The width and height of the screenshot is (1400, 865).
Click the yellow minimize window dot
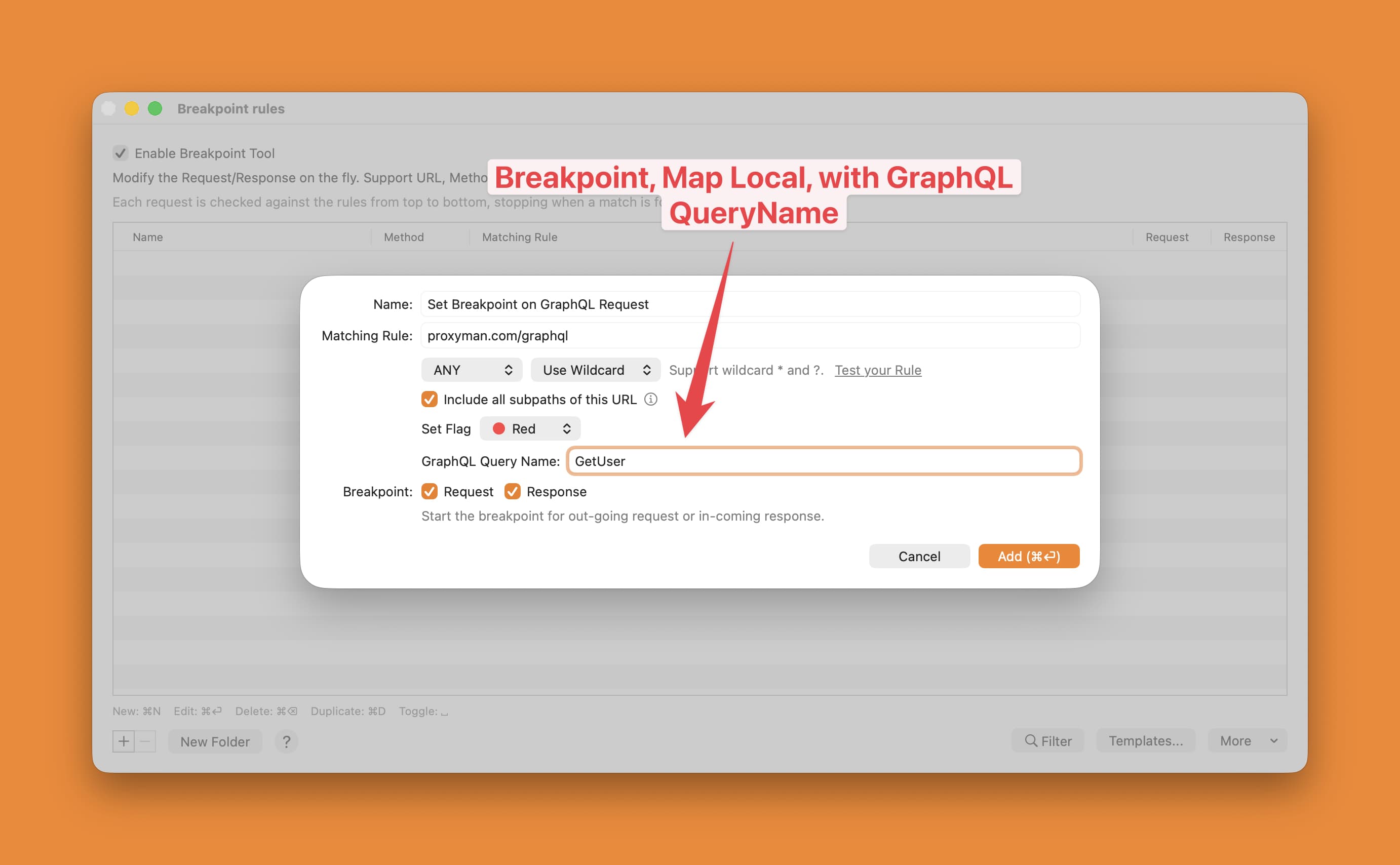tap(132, 109)
